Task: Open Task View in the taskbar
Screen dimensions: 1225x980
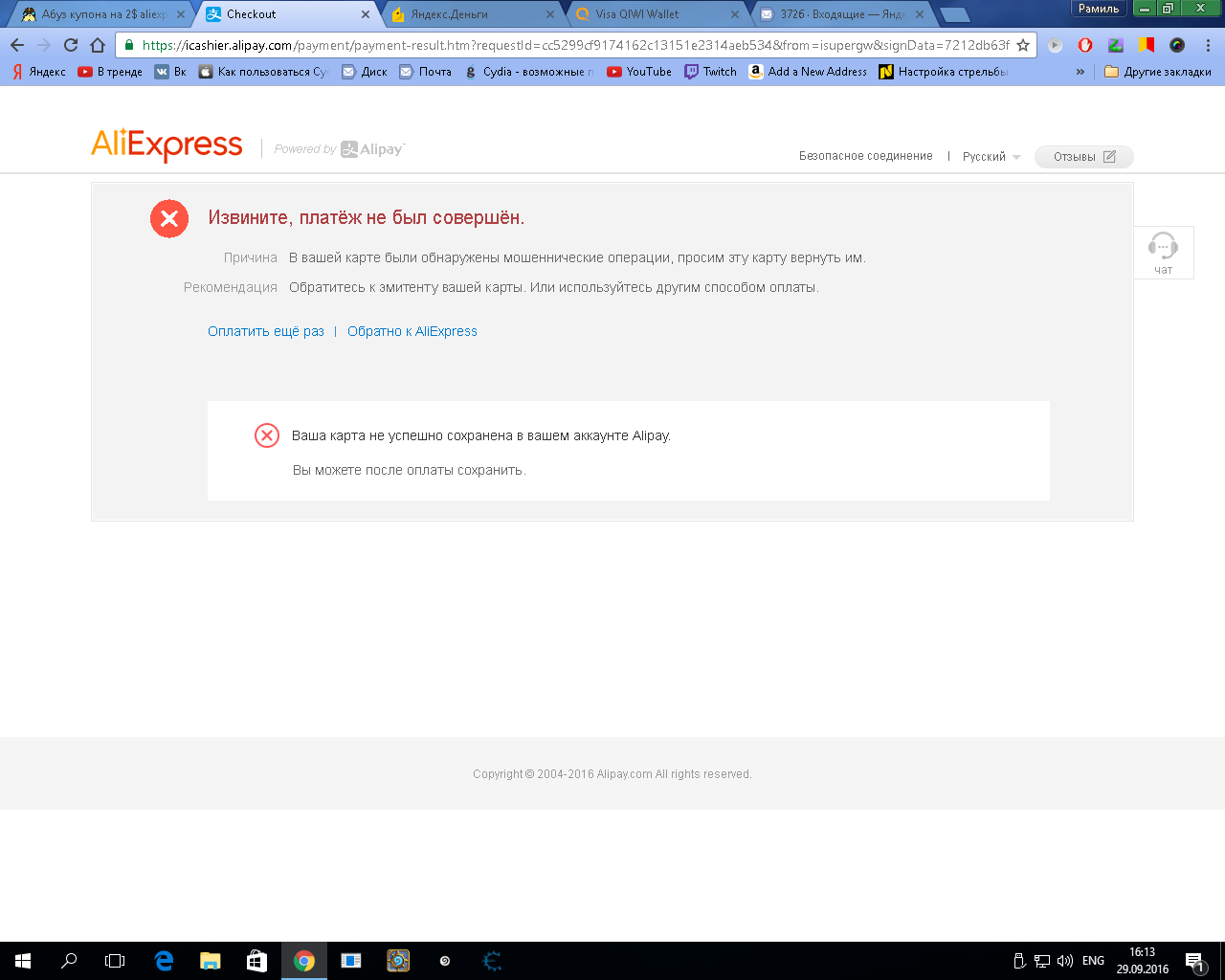Action: (x=115, y=961)
